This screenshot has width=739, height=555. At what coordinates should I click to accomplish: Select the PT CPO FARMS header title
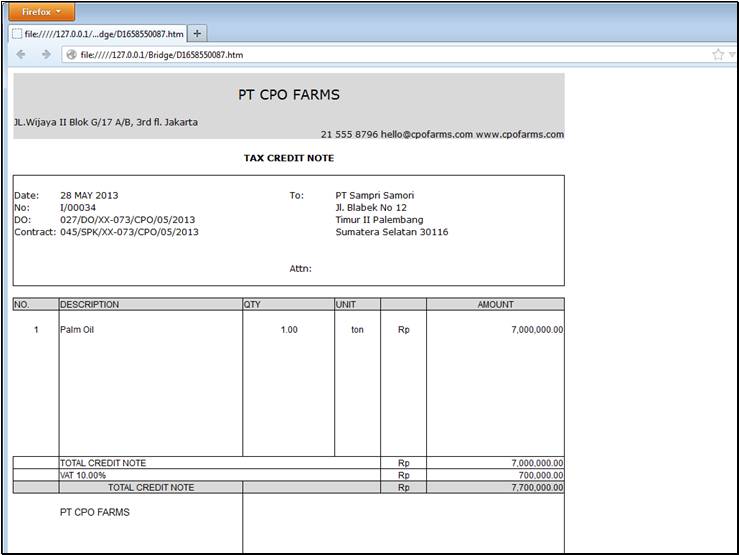[289, 95]
